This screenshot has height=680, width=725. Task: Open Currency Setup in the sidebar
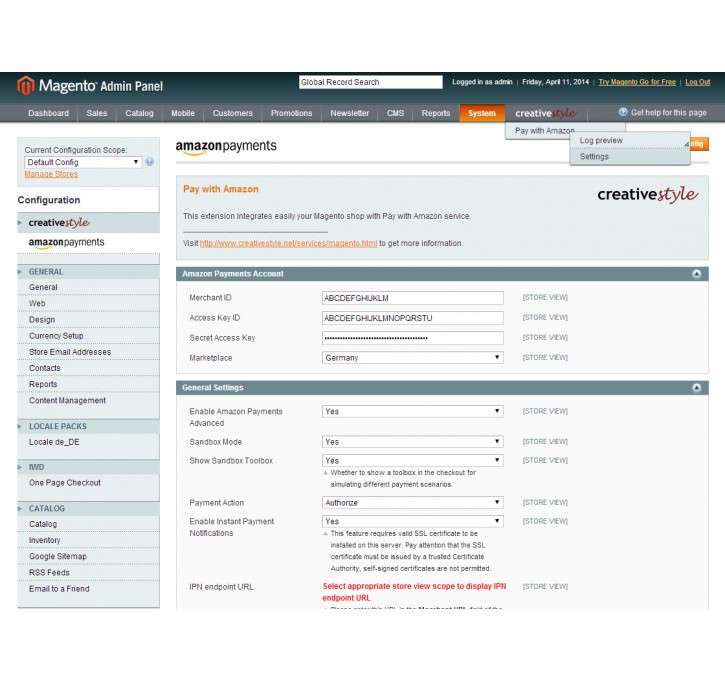pos(88,336)
